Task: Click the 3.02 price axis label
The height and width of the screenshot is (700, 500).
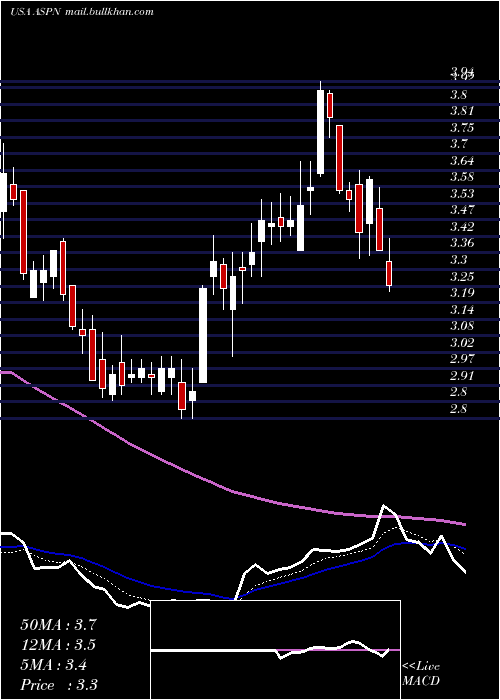Action: (462, 342)
